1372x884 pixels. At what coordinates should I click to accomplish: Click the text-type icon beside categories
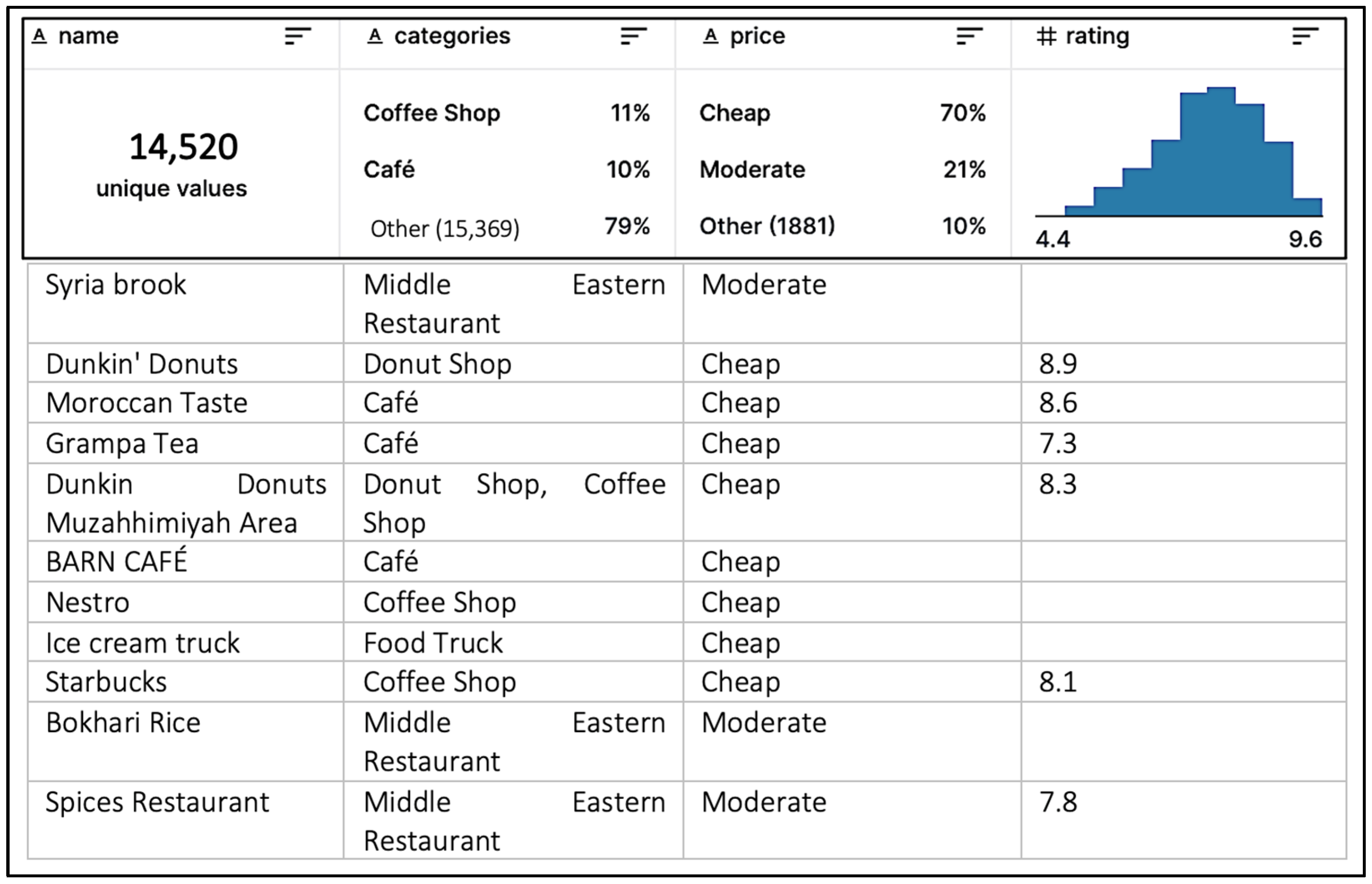[375, 36]
